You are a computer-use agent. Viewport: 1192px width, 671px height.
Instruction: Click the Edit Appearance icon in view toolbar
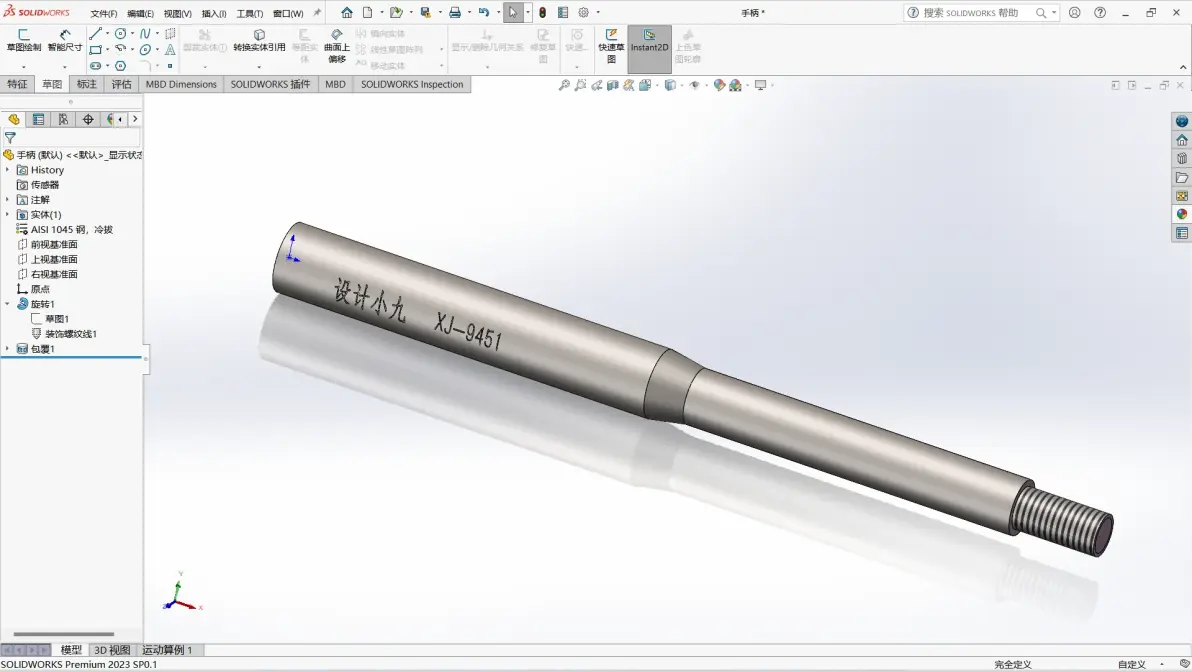coord(719,85)
